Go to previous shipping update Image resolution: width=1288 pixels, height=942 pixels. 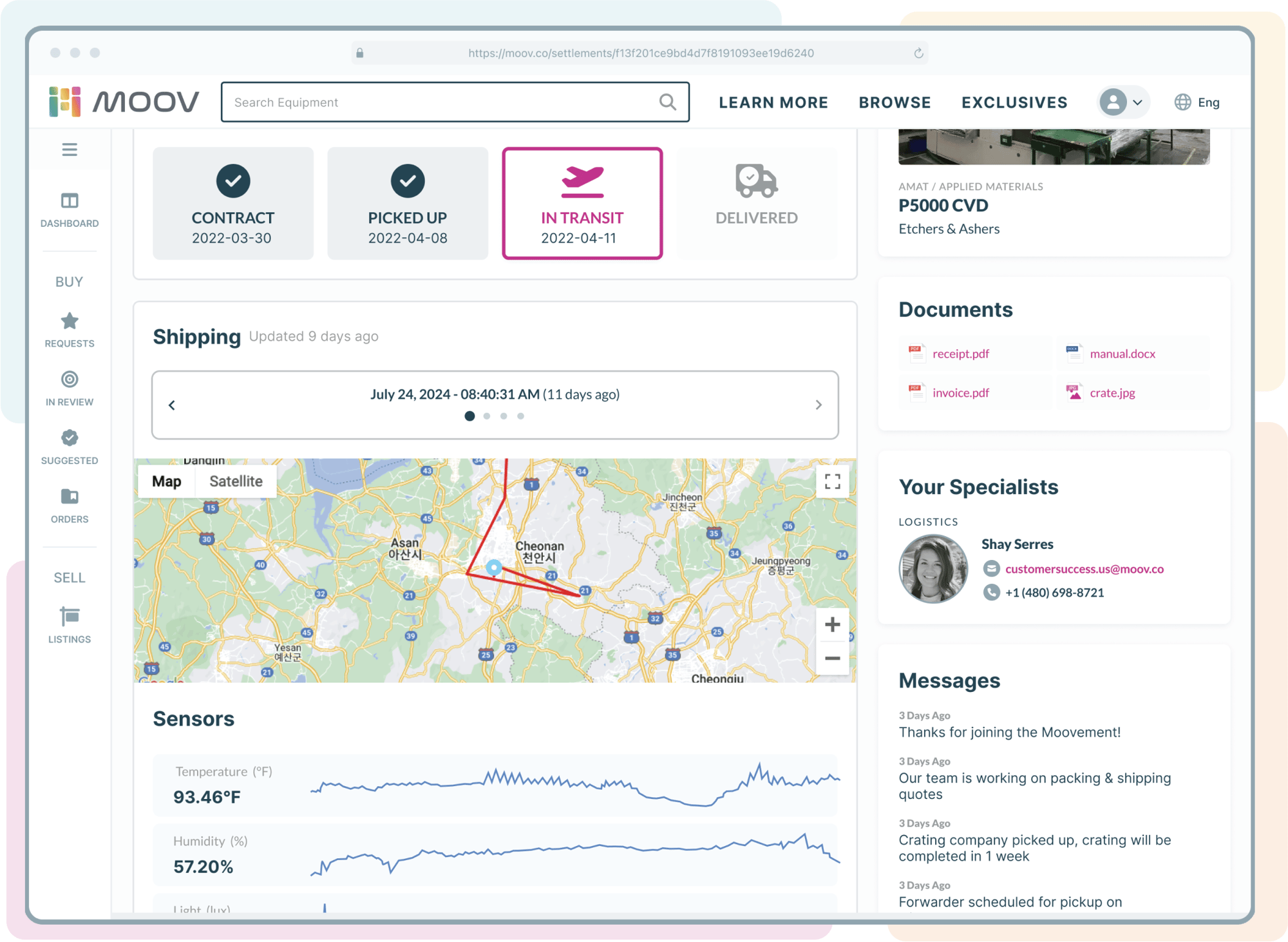click(172, 405)
